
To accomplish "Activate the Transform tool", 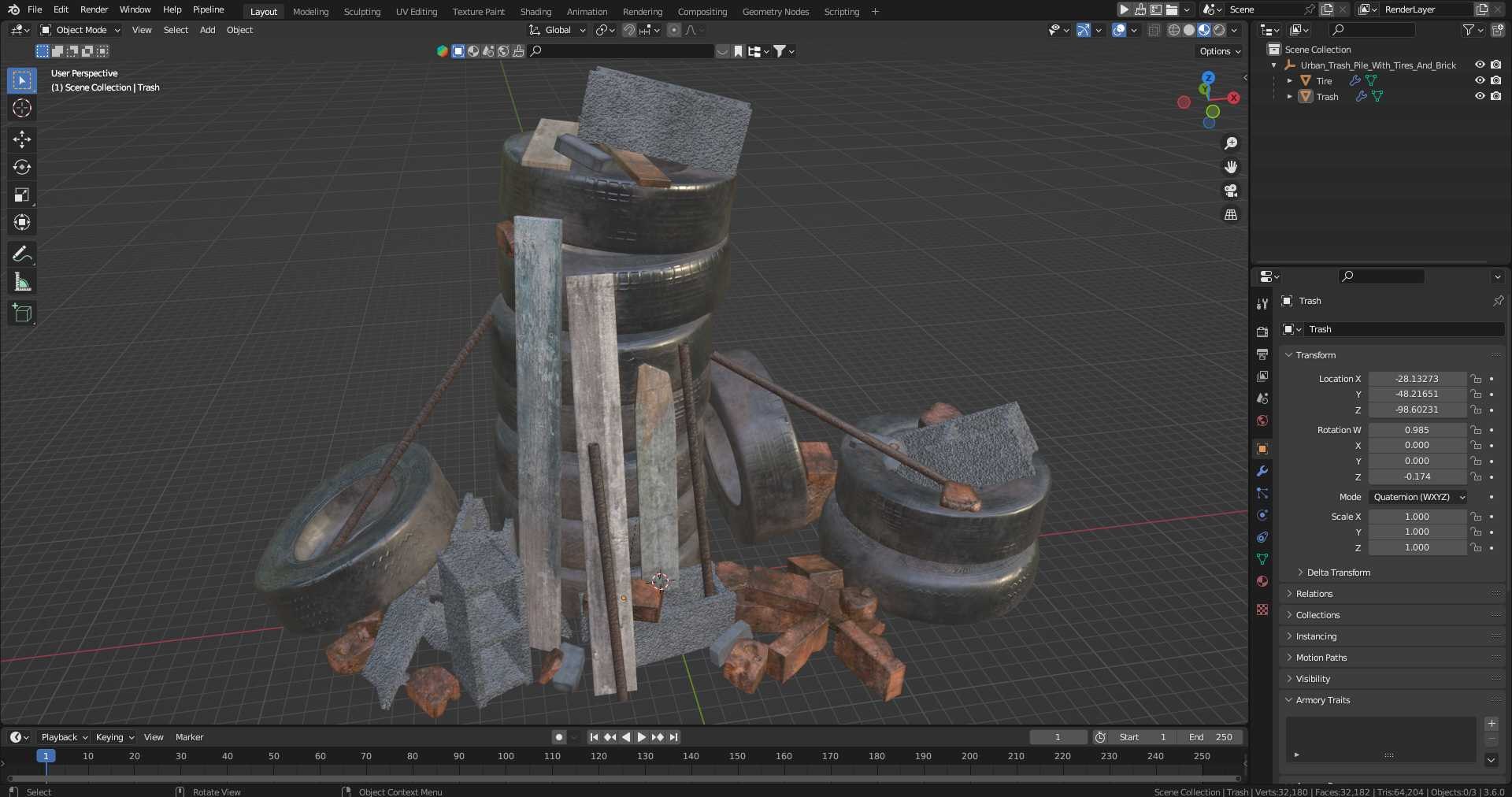I will pos(22,222).
